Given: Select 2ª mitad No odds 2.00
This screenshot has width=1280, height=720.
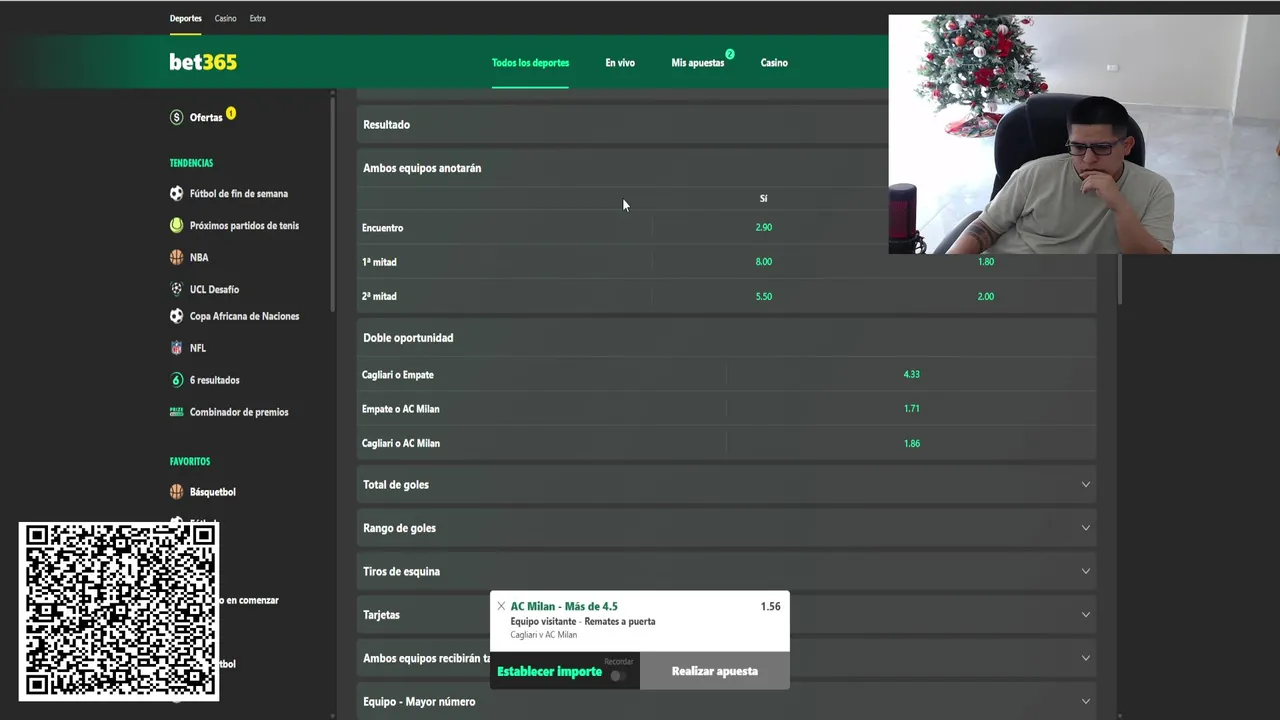Looking at the screenshot, I should [986, 297].
